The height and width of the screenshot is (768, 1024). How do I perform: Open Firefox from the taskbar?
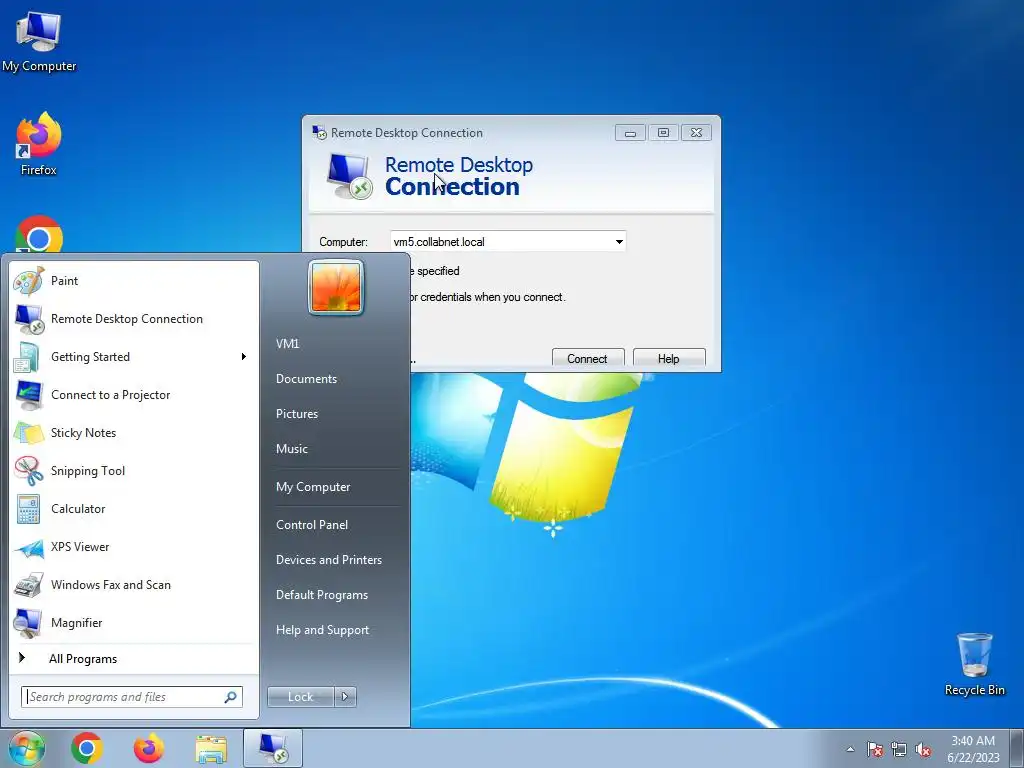(149, 748)
